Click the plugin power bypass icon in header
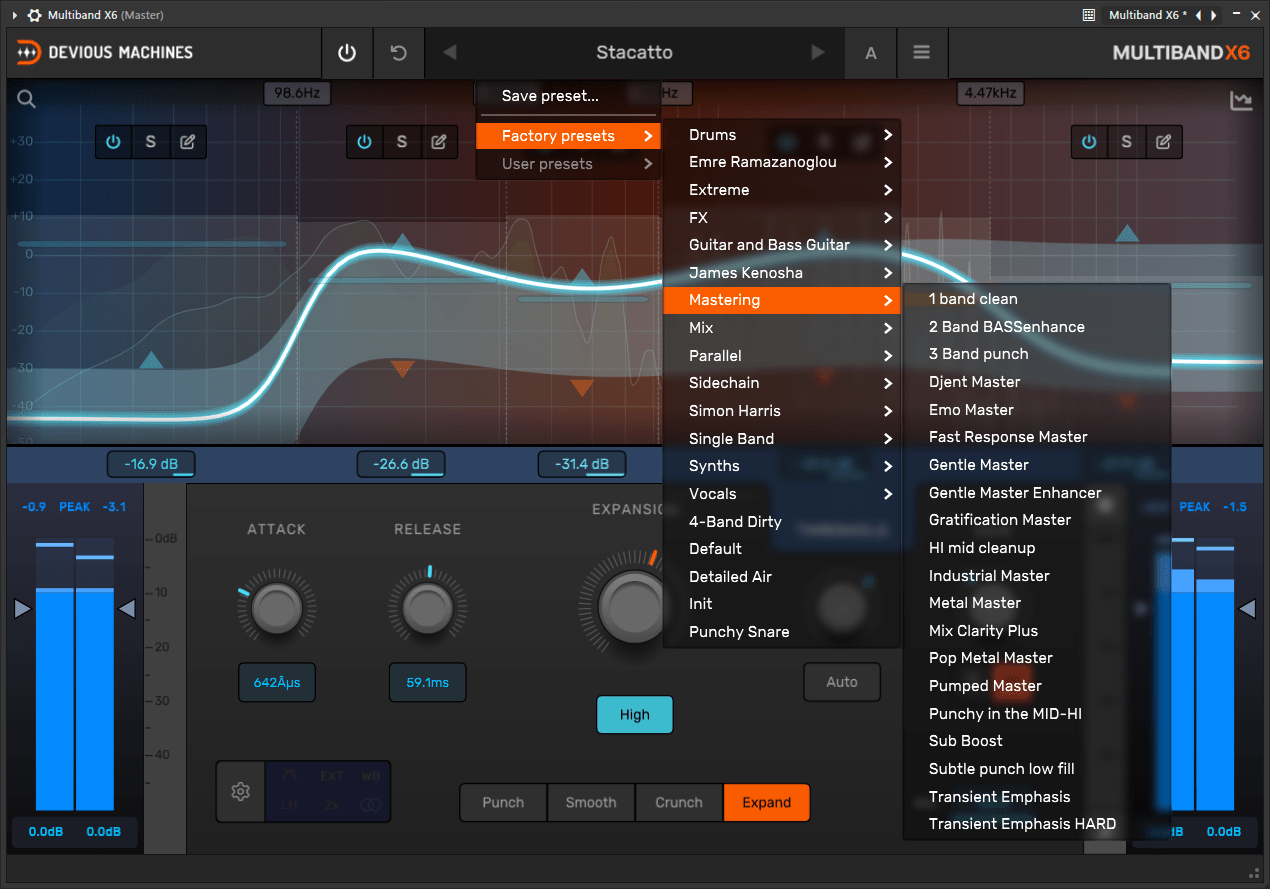The height and width of the screenshot is (889, 1270). tap(347, 53)
